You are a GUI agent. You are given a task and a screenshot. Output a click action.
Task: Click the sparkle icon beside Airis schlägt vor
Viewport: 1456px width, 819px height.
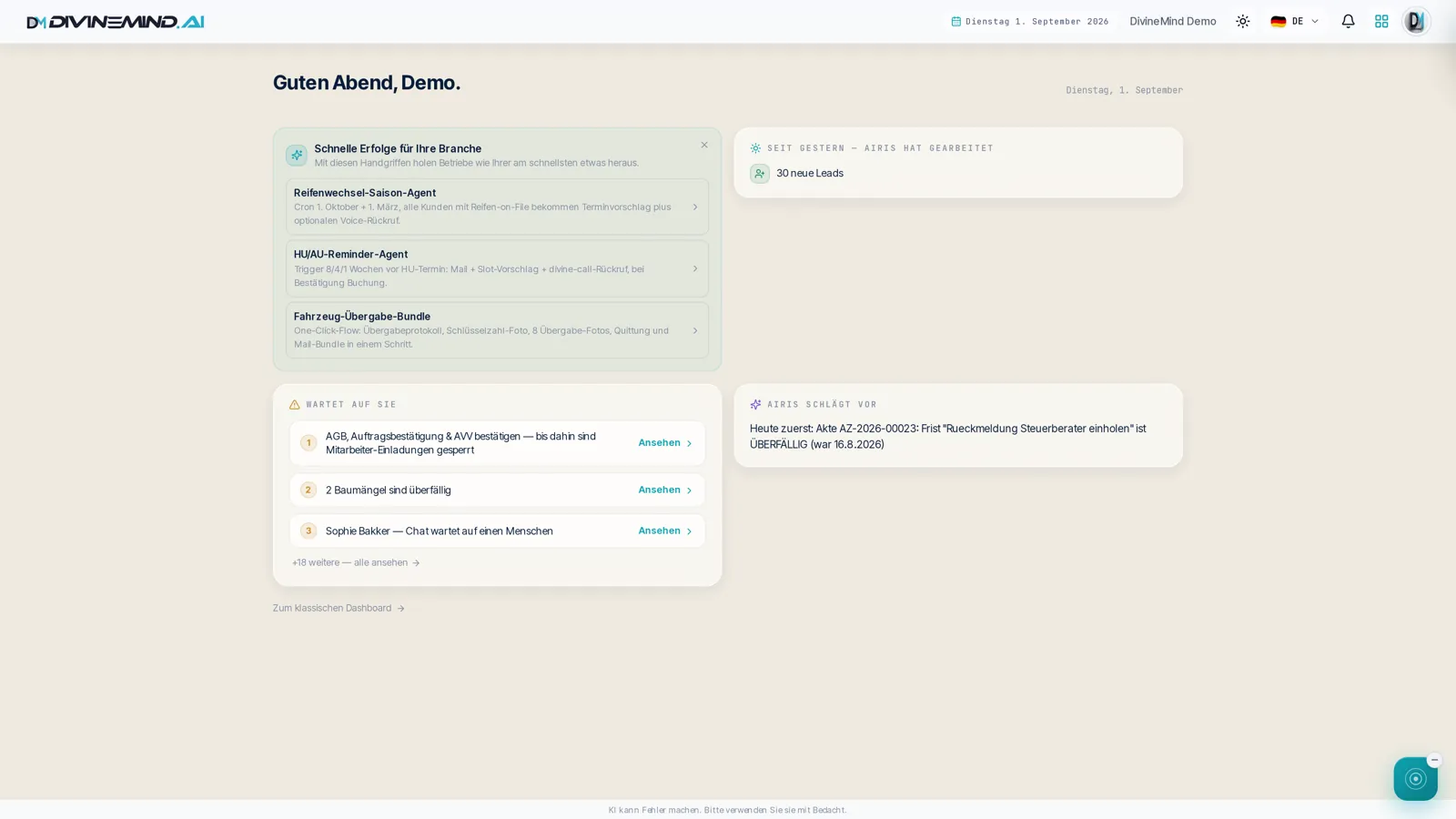coord(755,404)
